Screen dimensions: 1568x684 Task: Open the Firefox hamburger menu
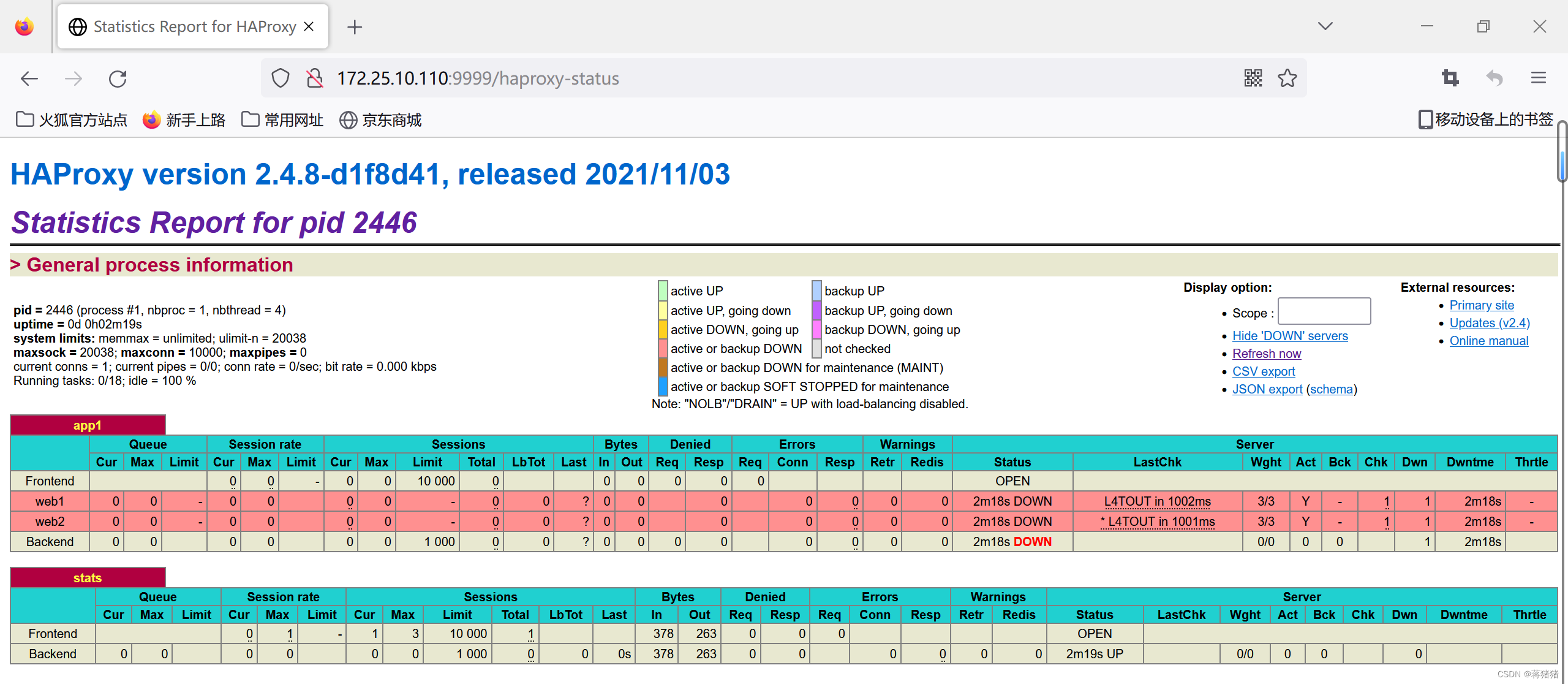[x=1539, y=78]
